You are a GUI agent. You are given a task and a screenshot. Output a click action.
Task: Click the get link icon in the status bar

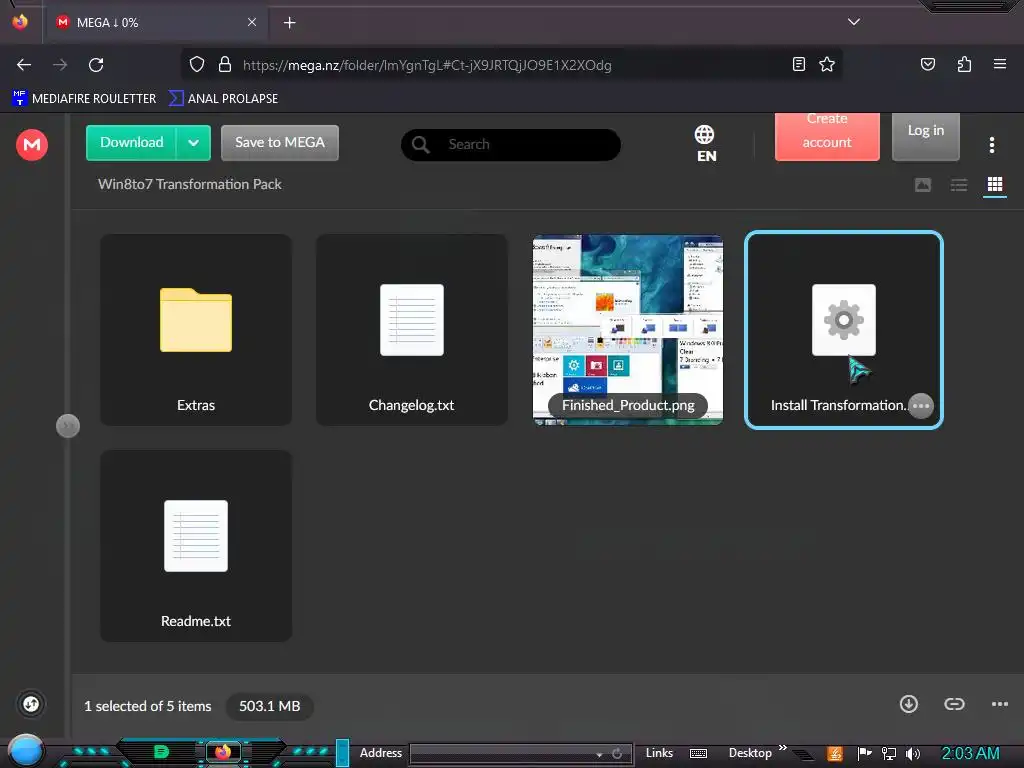(954, 704)
